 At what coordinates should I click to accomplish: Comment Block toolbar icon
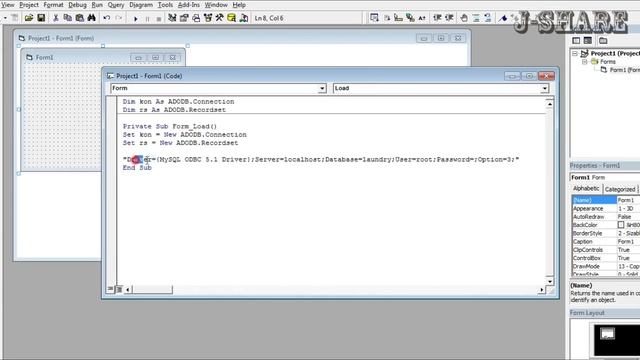point(476,18)
